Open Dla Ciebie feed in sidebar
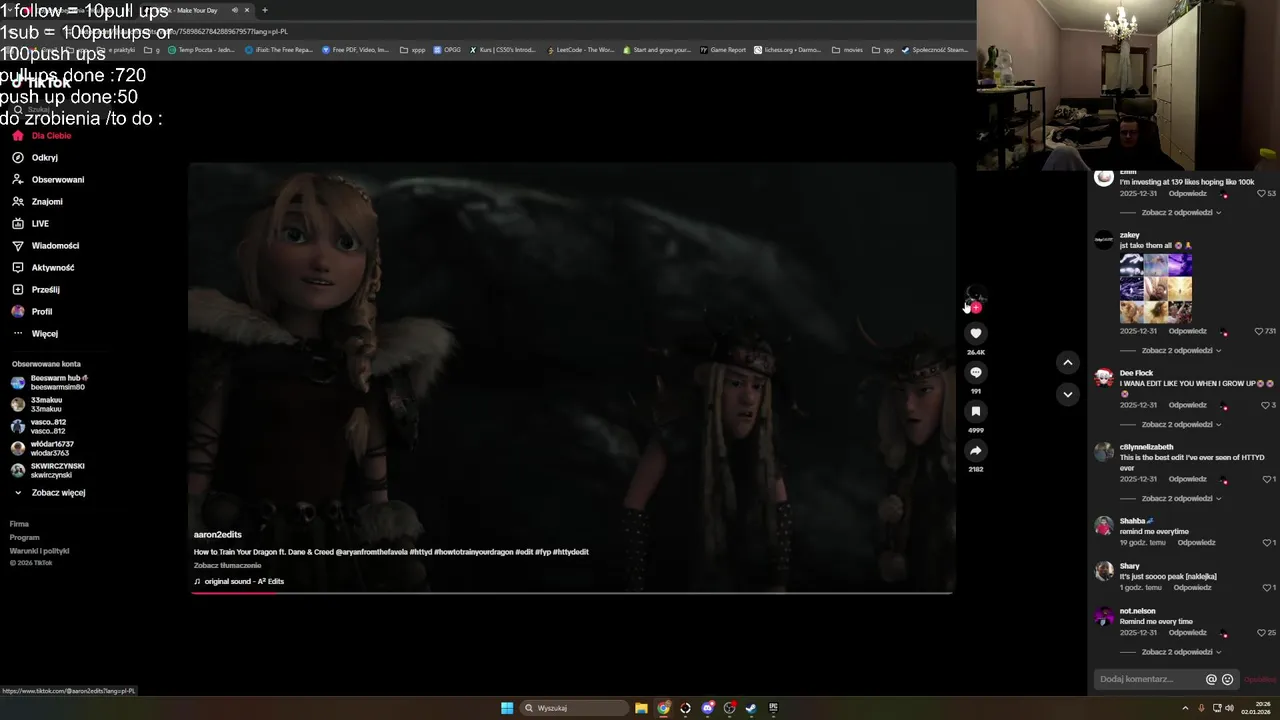Image resolution: width=1280 pixels, height=720 pixels. coord(42,136)
